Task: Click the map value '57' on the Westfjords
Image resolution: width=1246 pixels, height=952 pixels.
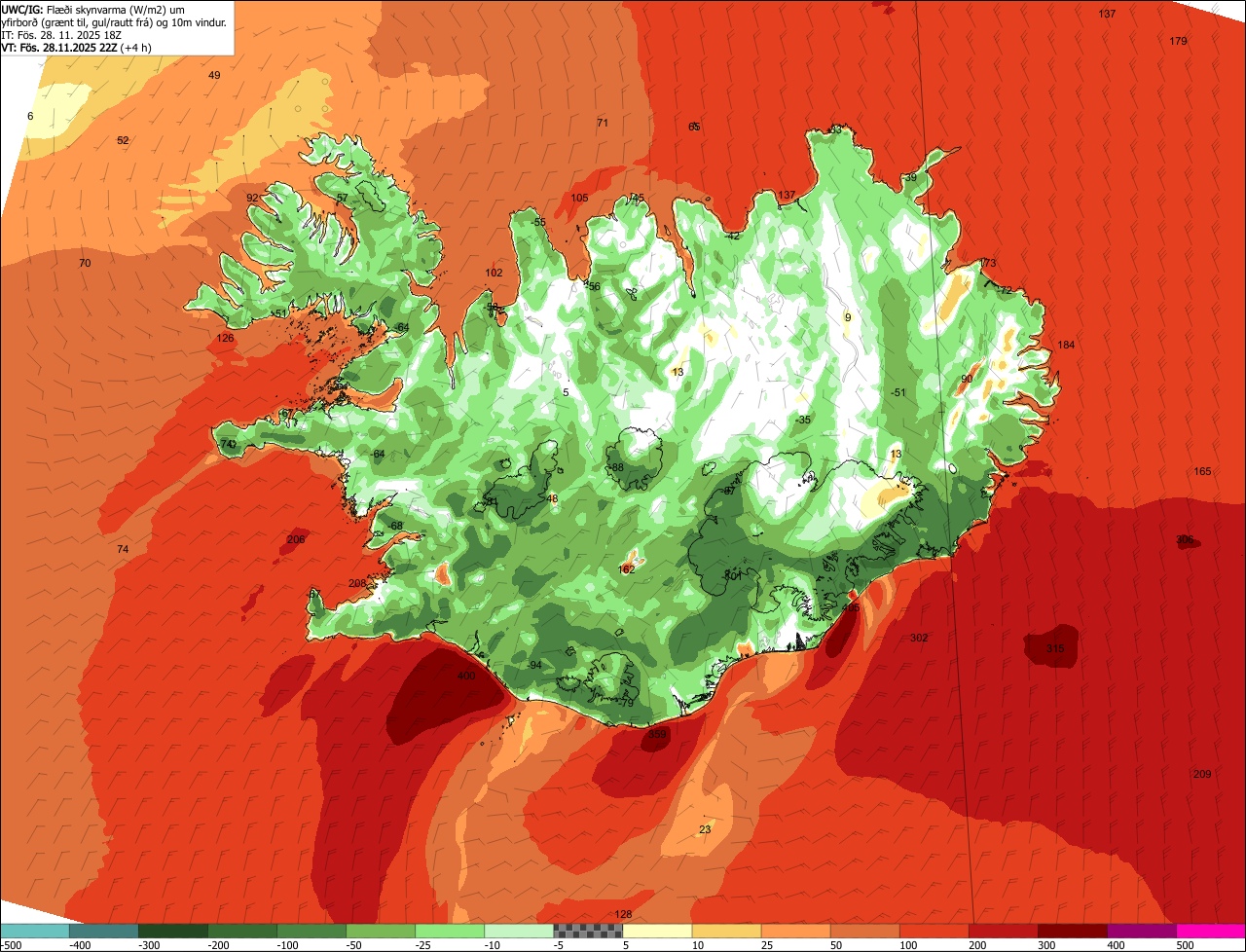Action: click(x=342, y=198)
